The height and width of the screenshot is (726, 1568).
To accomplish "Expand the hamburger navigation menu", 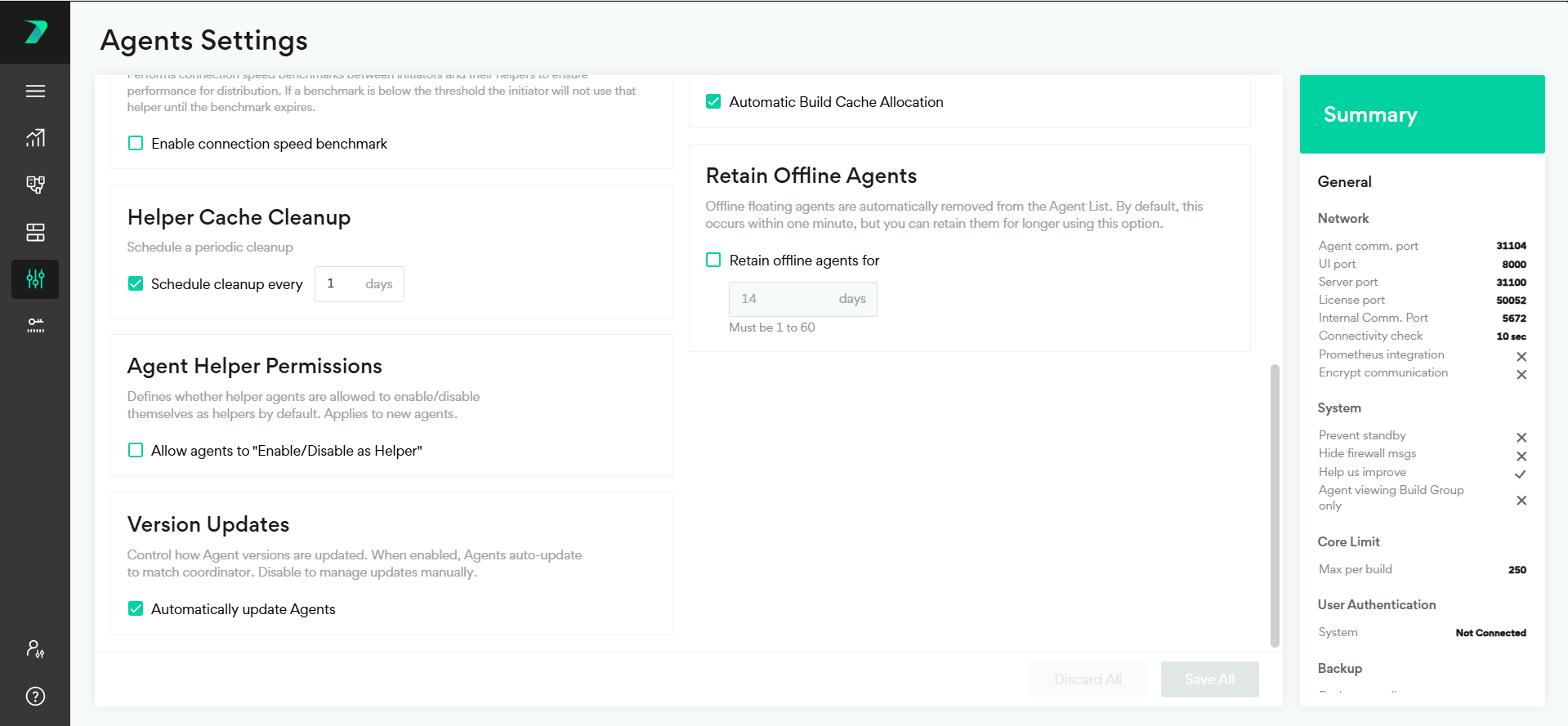I will coord(35,91).
